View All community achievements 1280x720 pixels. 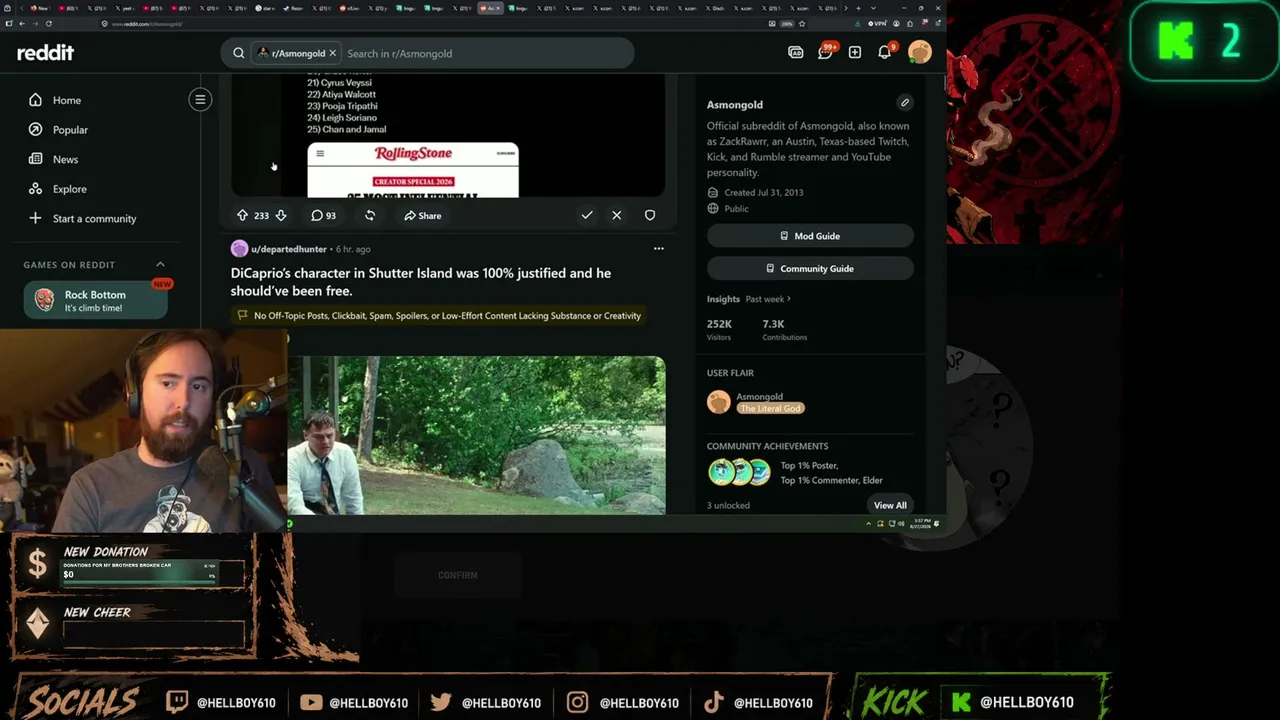click(x=890, y=505)
